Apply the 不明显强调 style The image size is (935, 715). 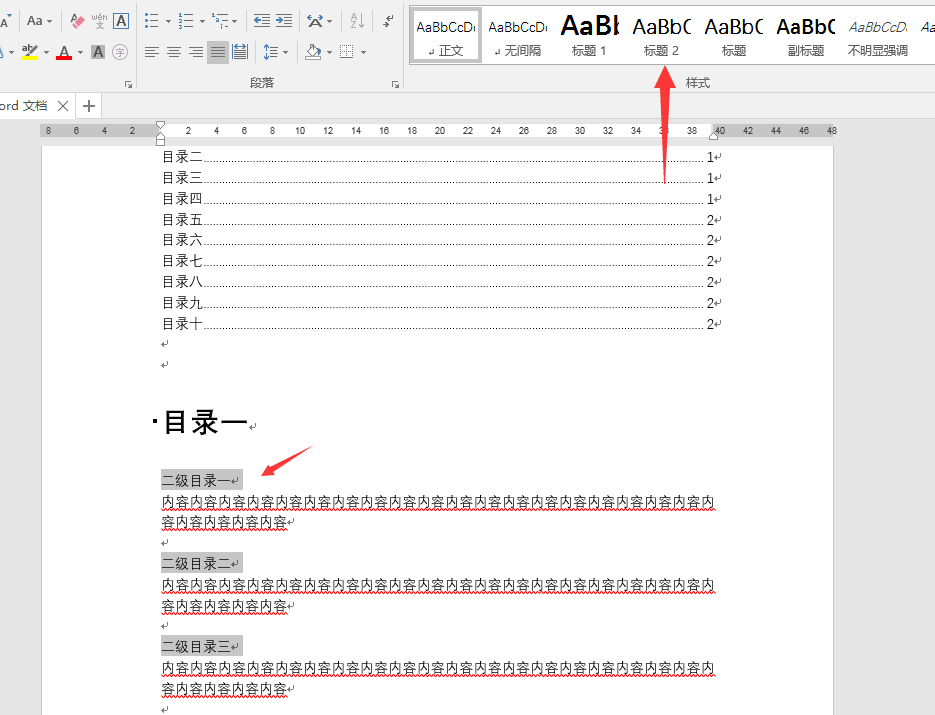click(878, 35)
